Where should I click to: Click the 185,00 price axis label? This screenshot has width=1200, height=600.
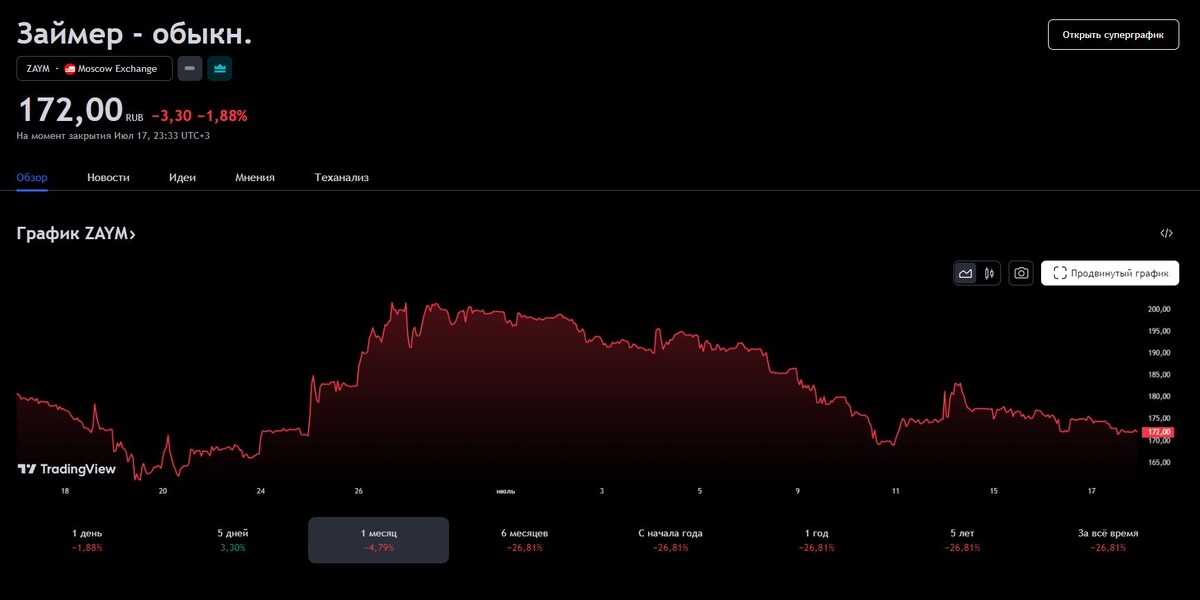click(1159, 375)
